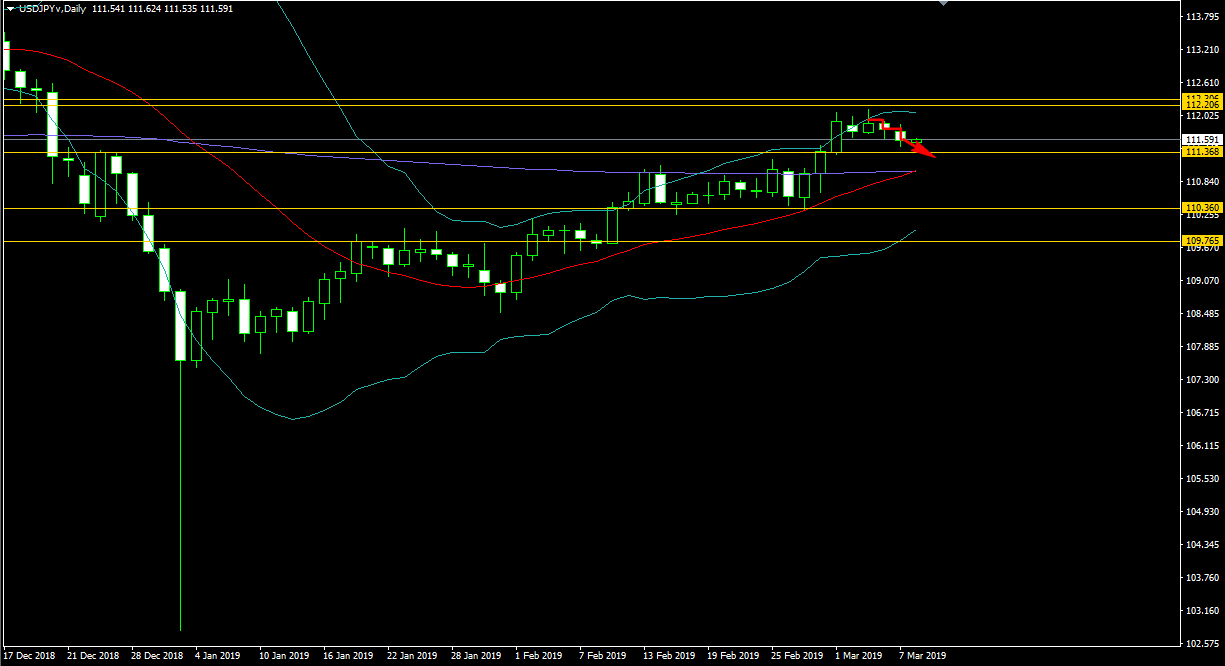Click the 107.300 price scale value
Viewport: 1225px width, 666px height.
point(1201,380)
